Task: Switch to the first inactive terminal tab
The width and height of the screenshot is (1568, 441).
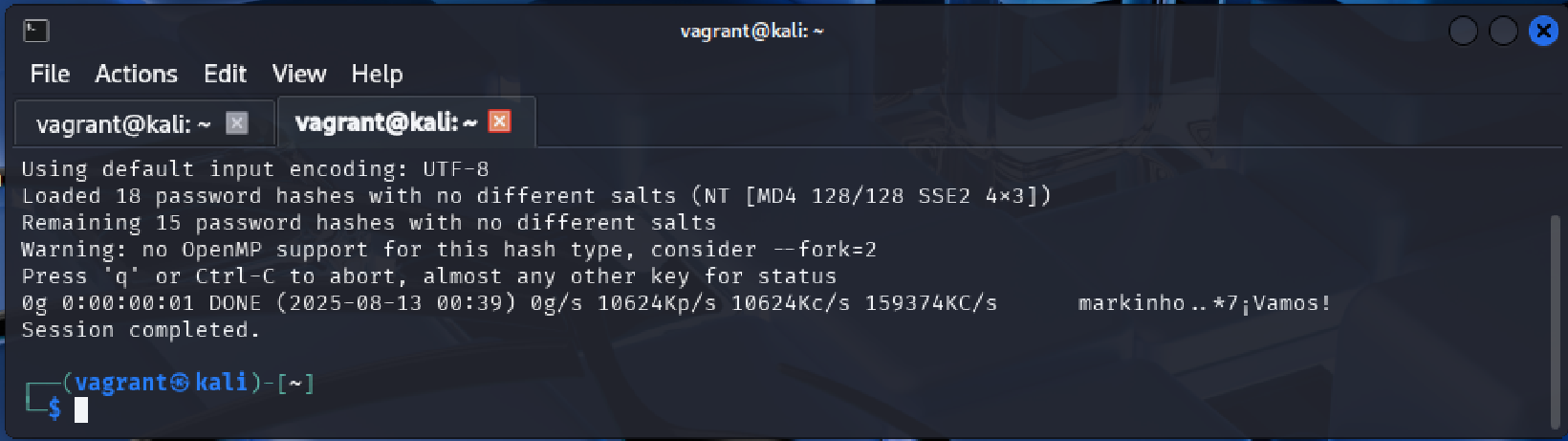Action: (x=122, y=123)
